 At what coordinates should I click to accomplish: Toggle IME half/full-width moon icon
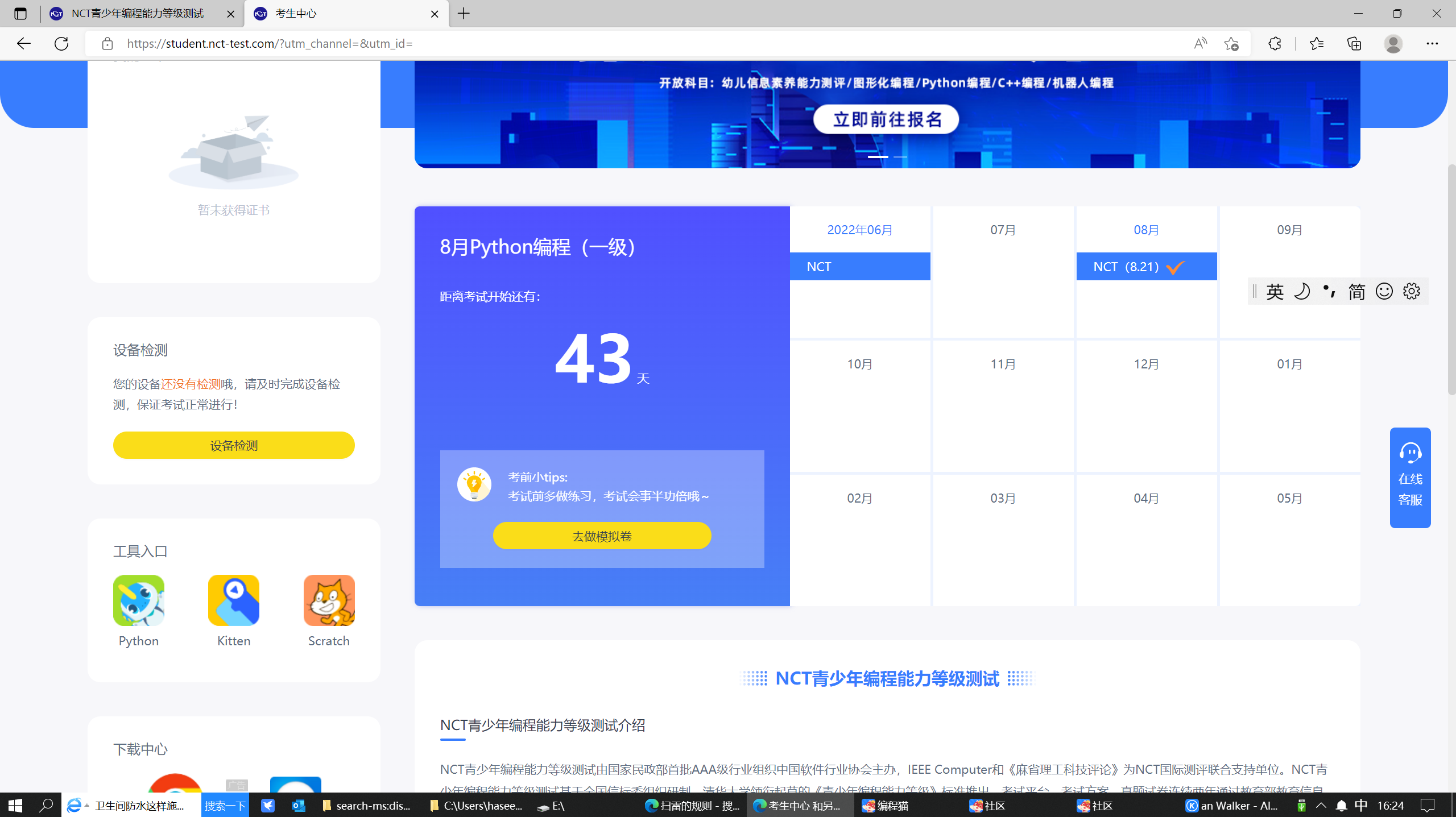point(1302,291)
